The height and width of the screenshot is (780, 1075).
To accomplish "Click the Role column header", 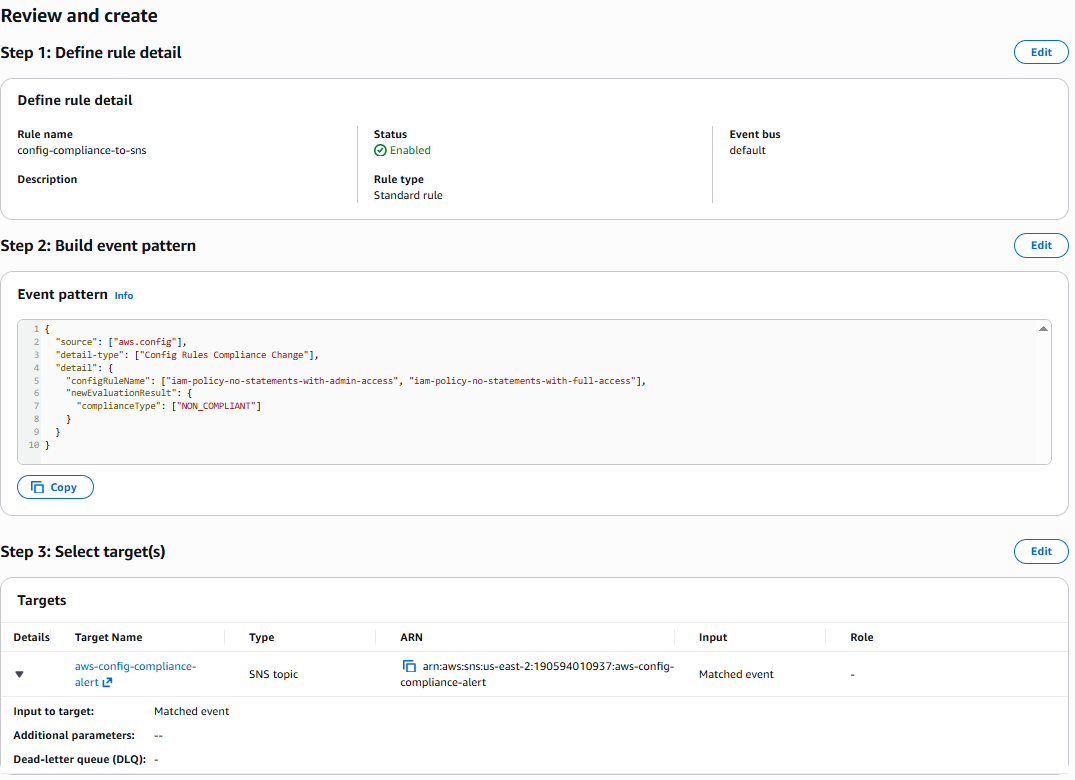I will pyautogui.click(x=862, y=637).
